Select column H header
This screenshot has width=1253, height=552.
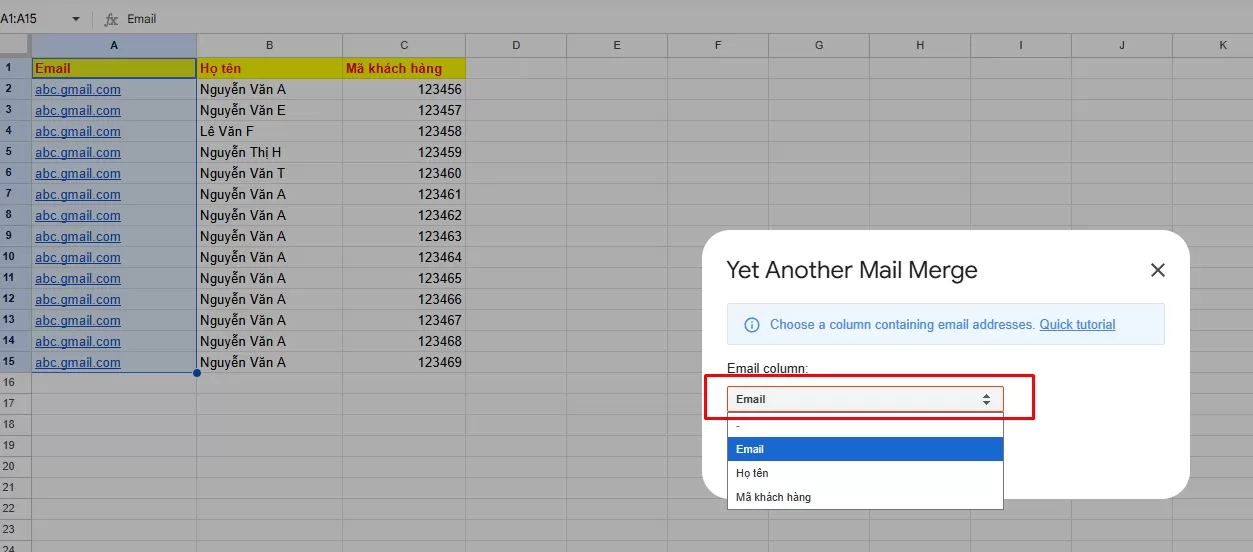(x=920, y=45)
